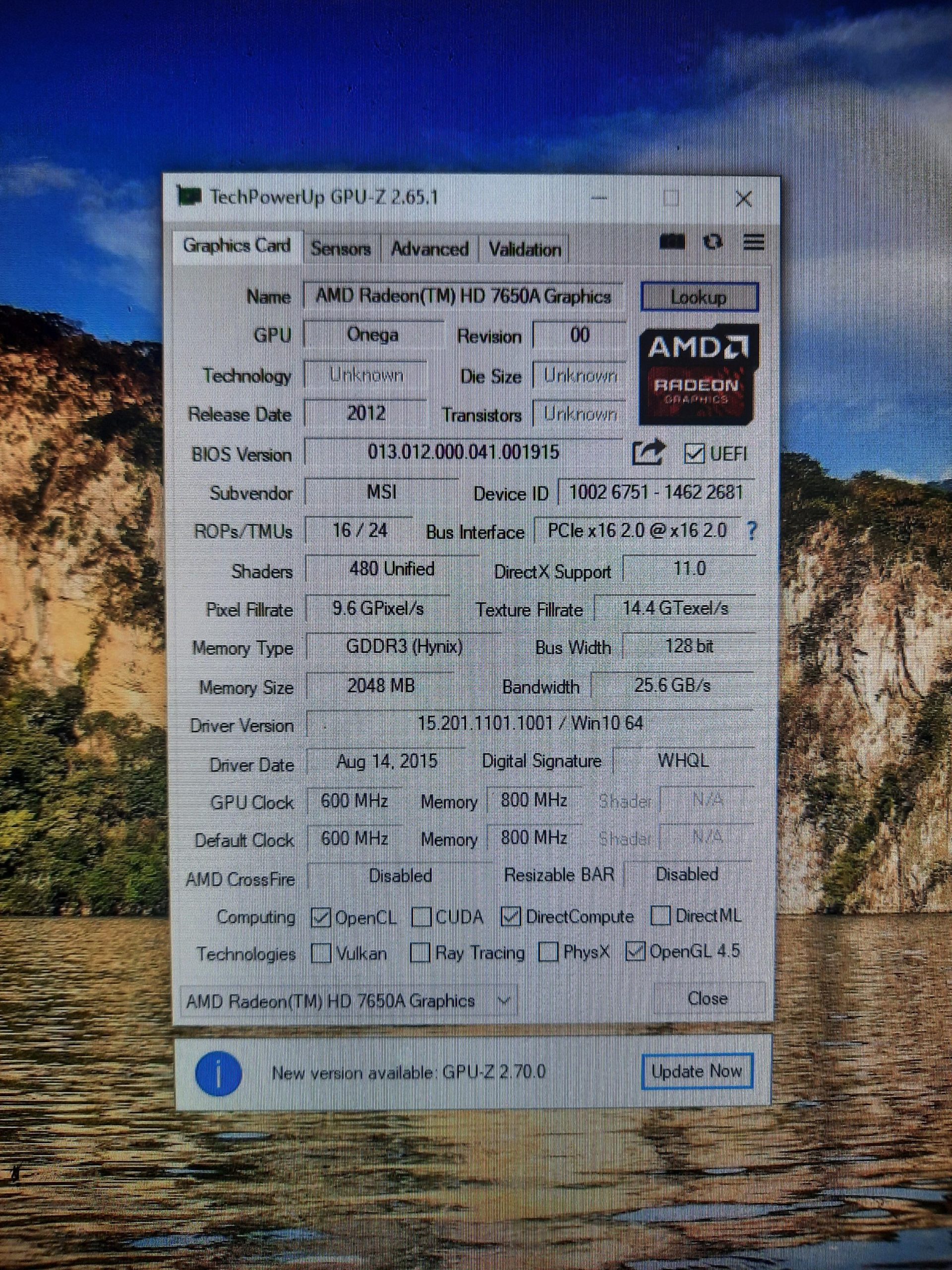Screen dimensions: 952x1270
Task: Toggle the DirectCompute checkbox
Action: 510,916
